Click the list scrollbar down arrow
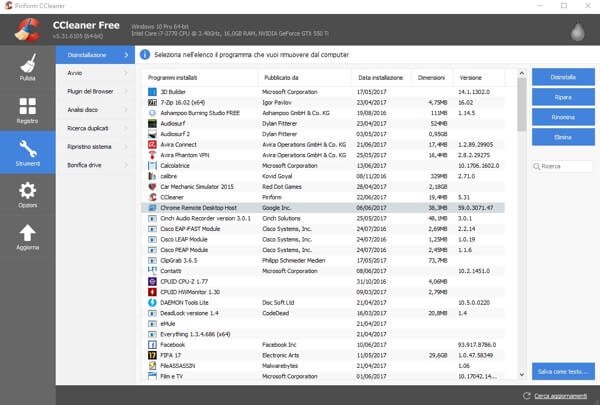The height and width of the screenshot is (405, 600). tap(522, 375)
